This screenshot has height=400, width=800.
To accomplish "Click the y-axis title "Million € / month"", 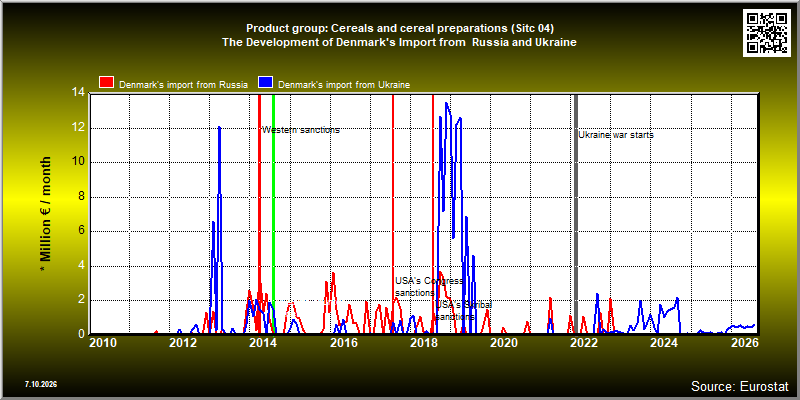I will [x=46, y=215].
